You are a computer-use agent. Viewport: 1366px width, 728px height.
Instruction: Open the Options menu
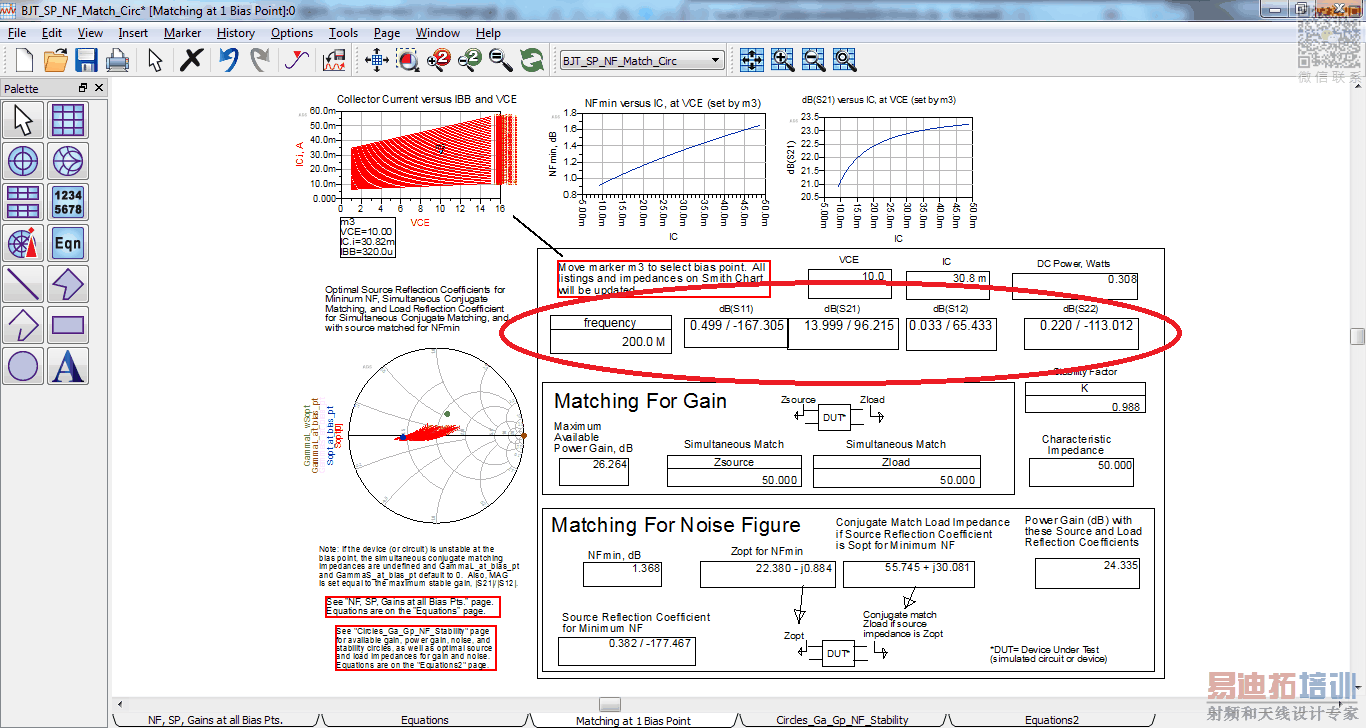coord(292,33)
